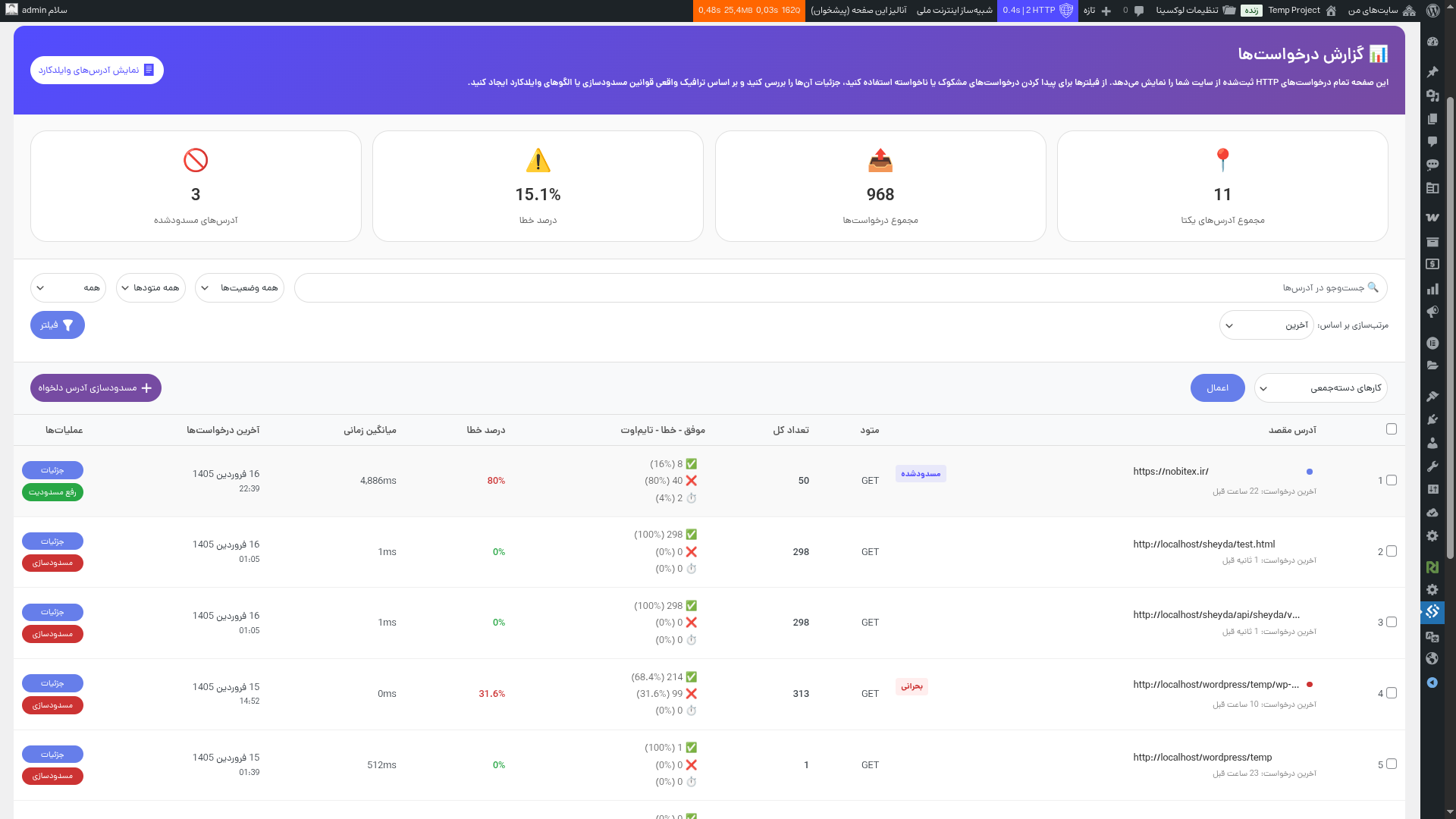1456x819 pixels.
Task: Click the بحرانی critical badge
Action: click(912, 686)
